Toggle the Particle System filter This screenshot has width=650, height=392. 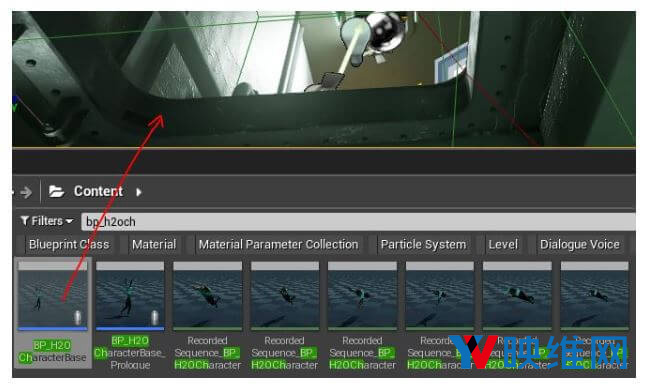pos(423,244)
